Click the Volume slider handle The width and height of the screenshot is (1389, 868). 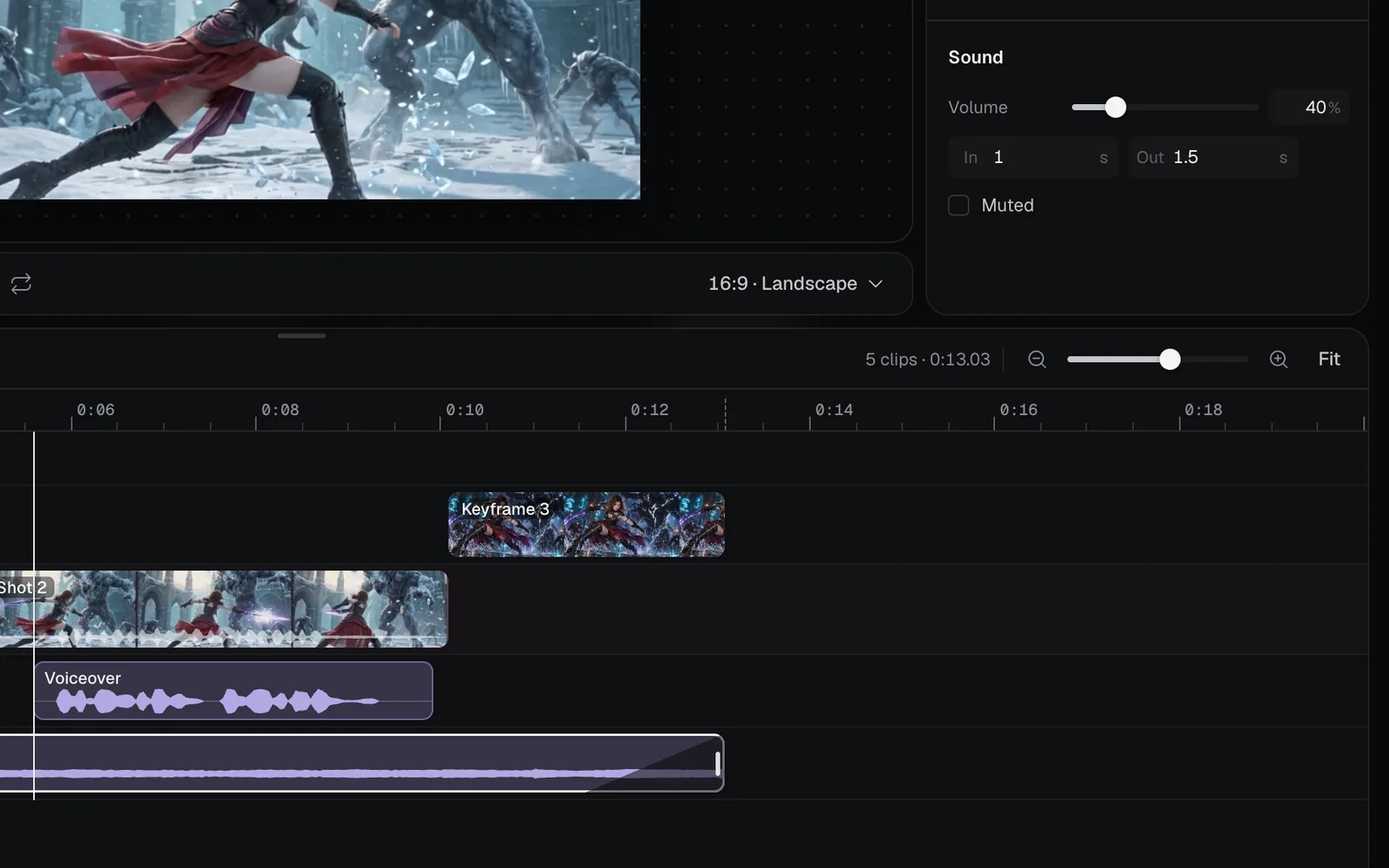pos(1116,108)
